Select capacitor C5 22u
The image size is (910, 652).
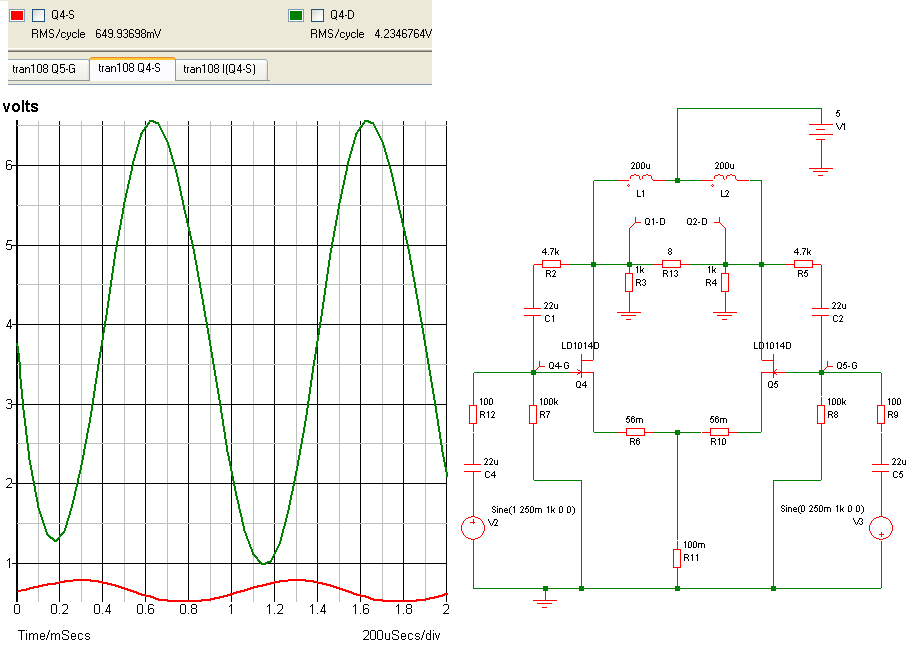[x=881, y=468]
